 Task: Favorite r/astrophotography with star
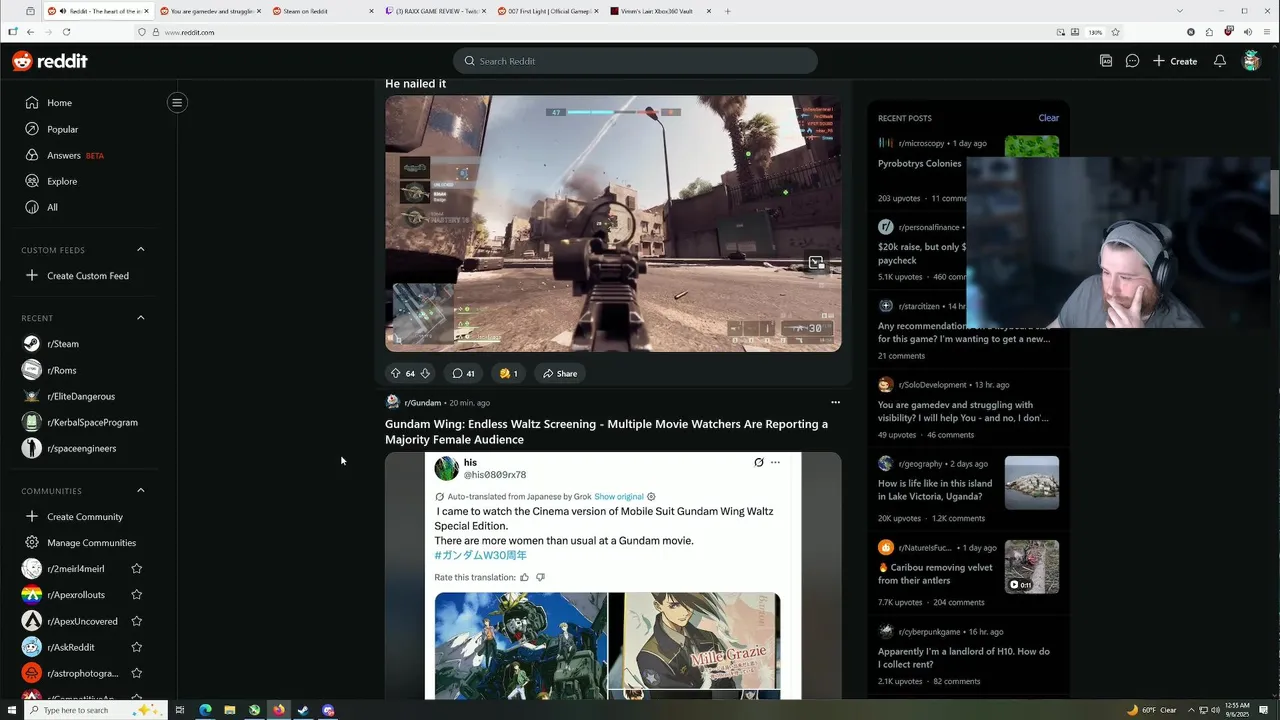pos(137,673)
